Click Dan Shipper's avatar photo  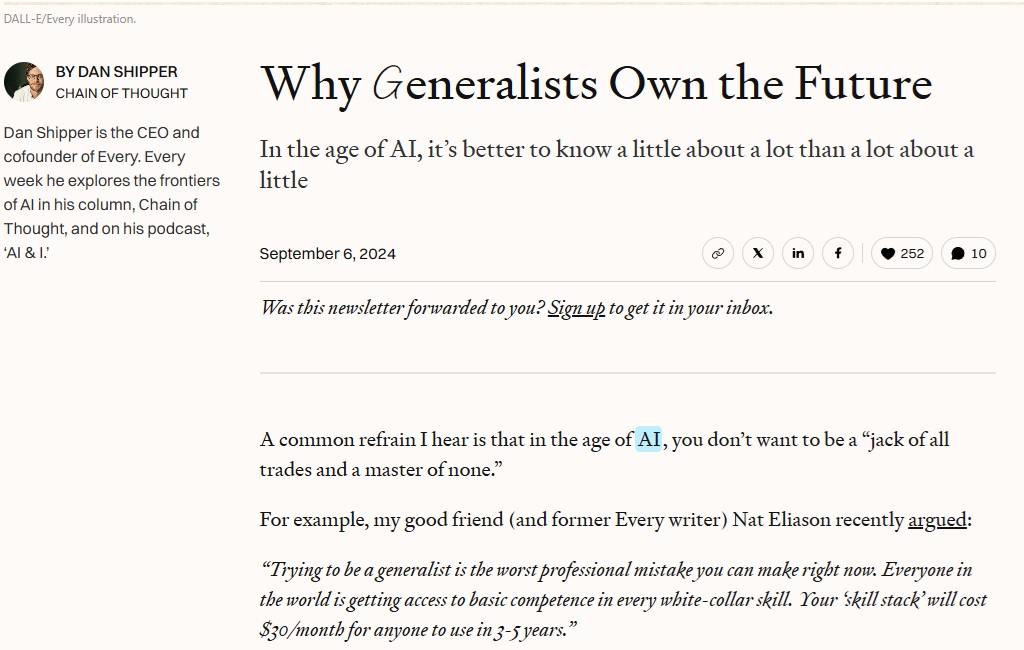[24, 82]
